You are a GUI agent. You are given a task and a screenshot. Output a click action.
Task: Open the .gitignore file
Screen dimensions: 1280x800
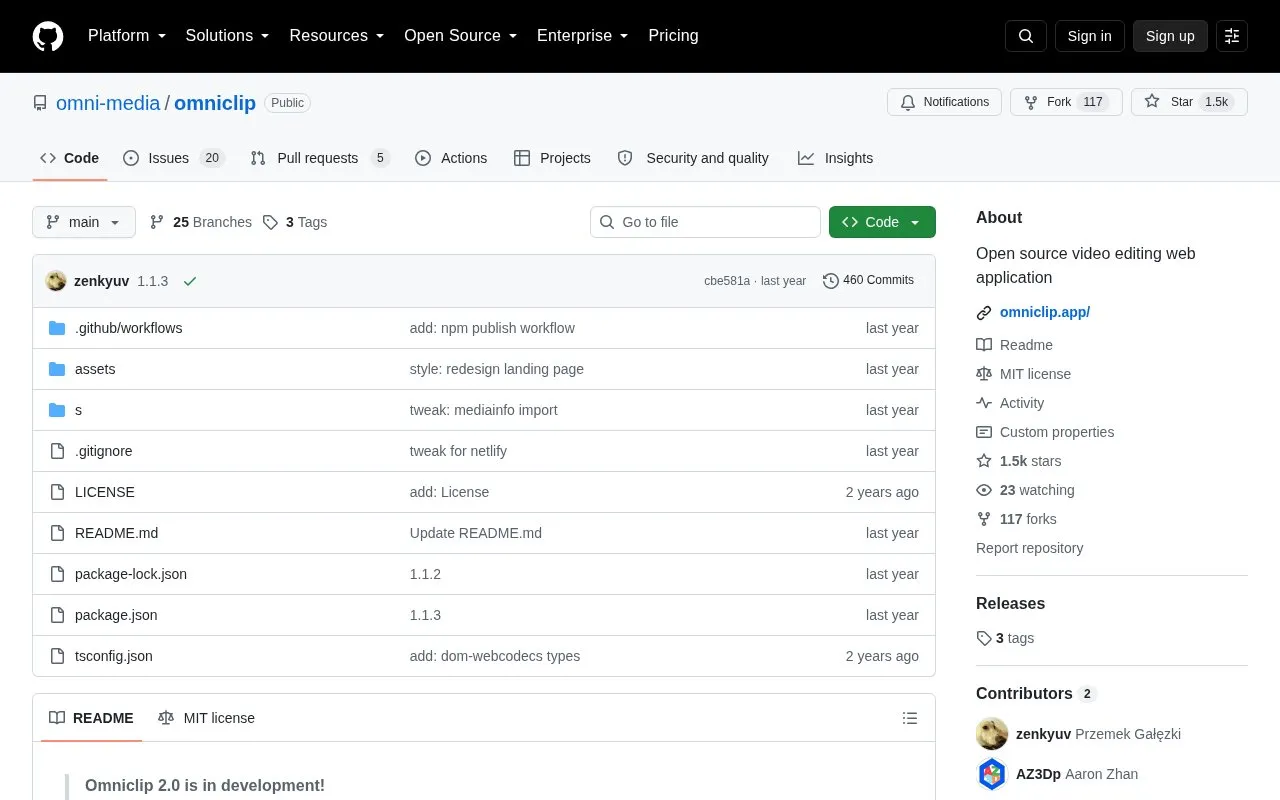103,451
